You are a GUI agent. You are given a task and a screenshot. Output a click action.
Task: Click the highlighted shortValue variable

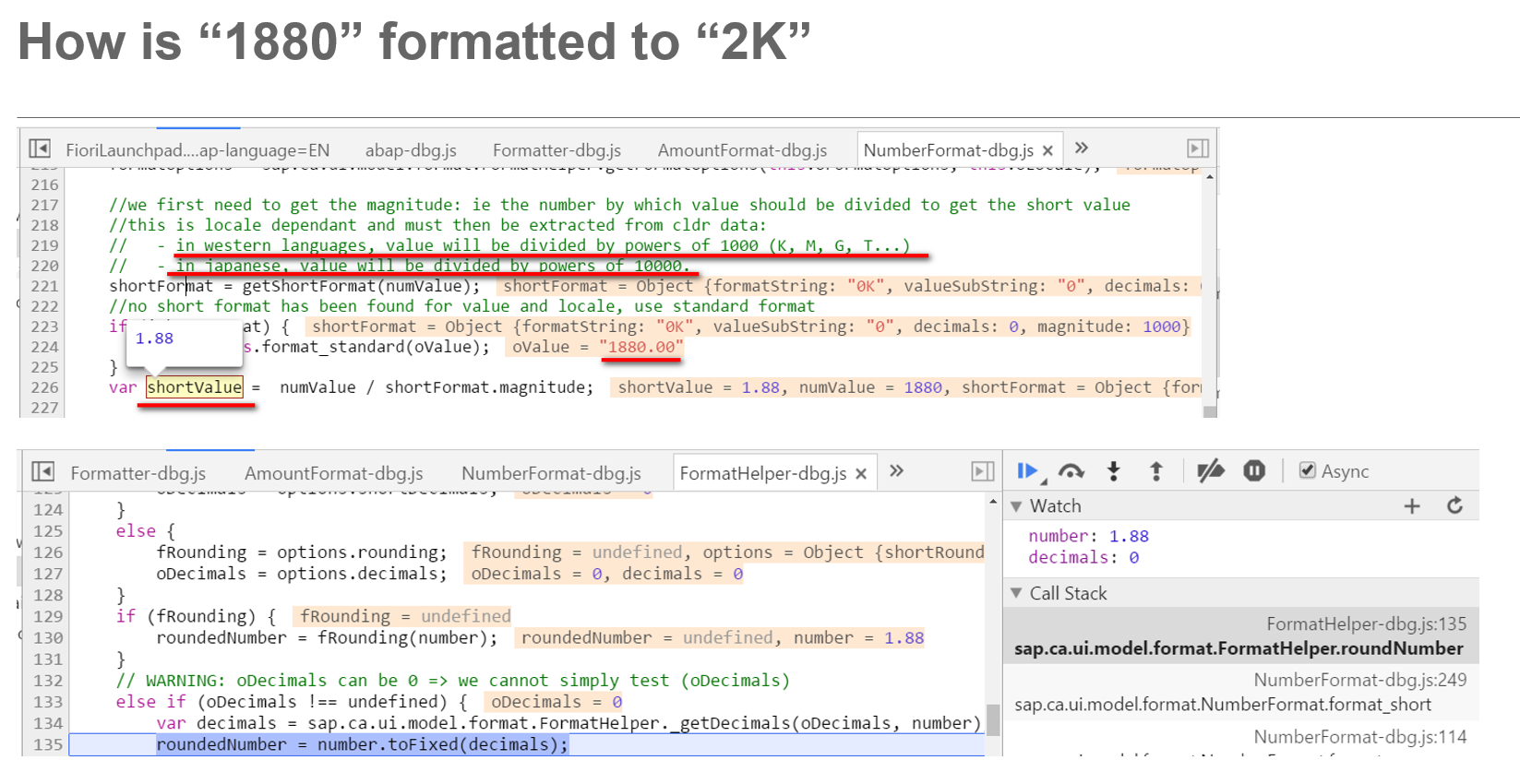click(195, 387)
